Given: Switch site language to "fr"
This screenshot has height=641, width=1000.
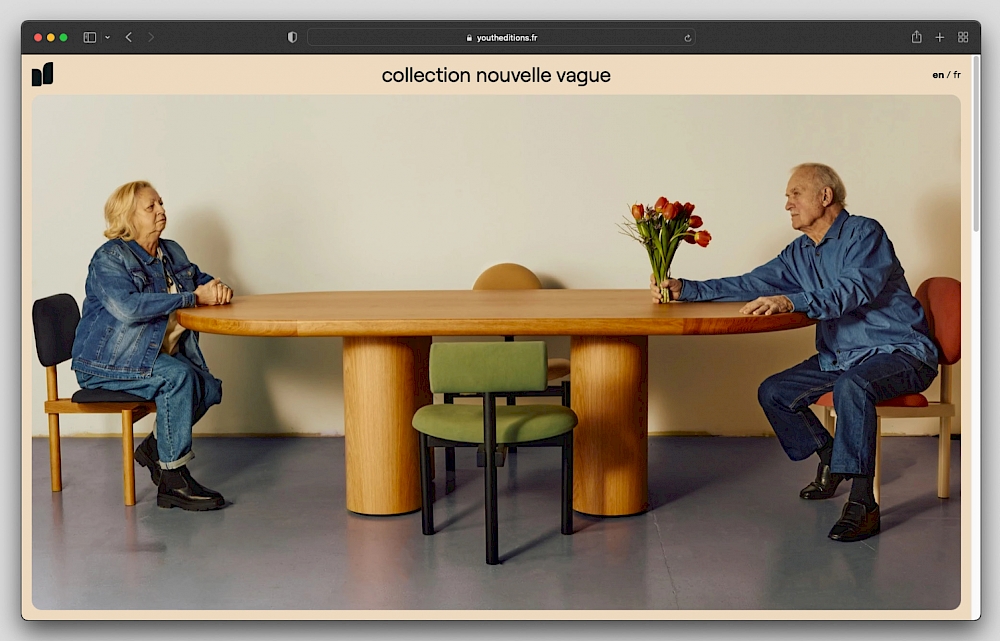Looking at the screenshot, I should (957, 75).
